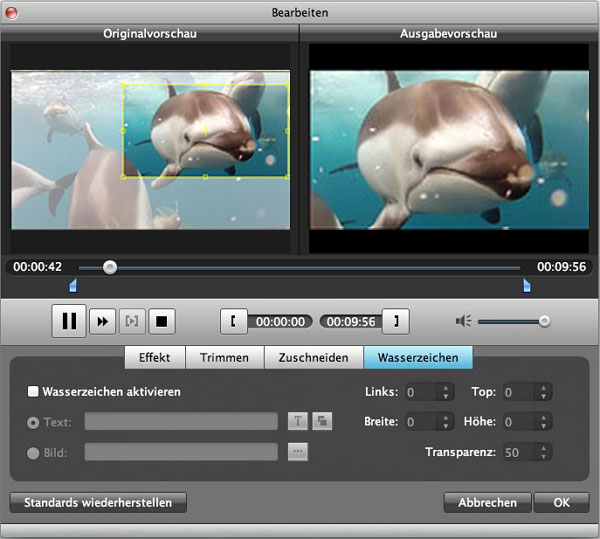Browse for watermark image with ellipsis button
The width and height of the screenshot is (600, 539).
pyautogui.click(x=298, y=452)
